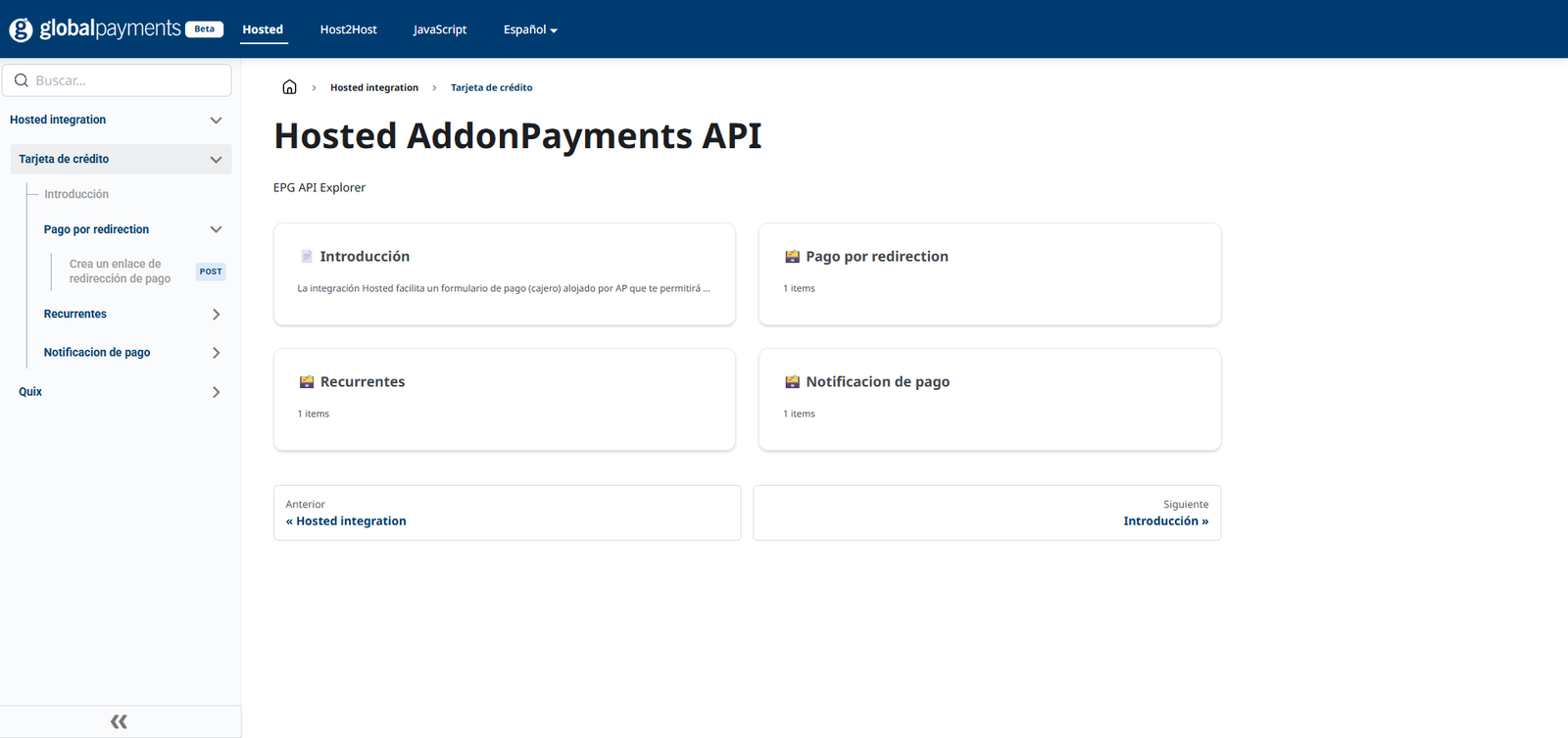Open the JavaScript navigation tab
Viewport: 1568px width, 738px height.
click(440, 29)
